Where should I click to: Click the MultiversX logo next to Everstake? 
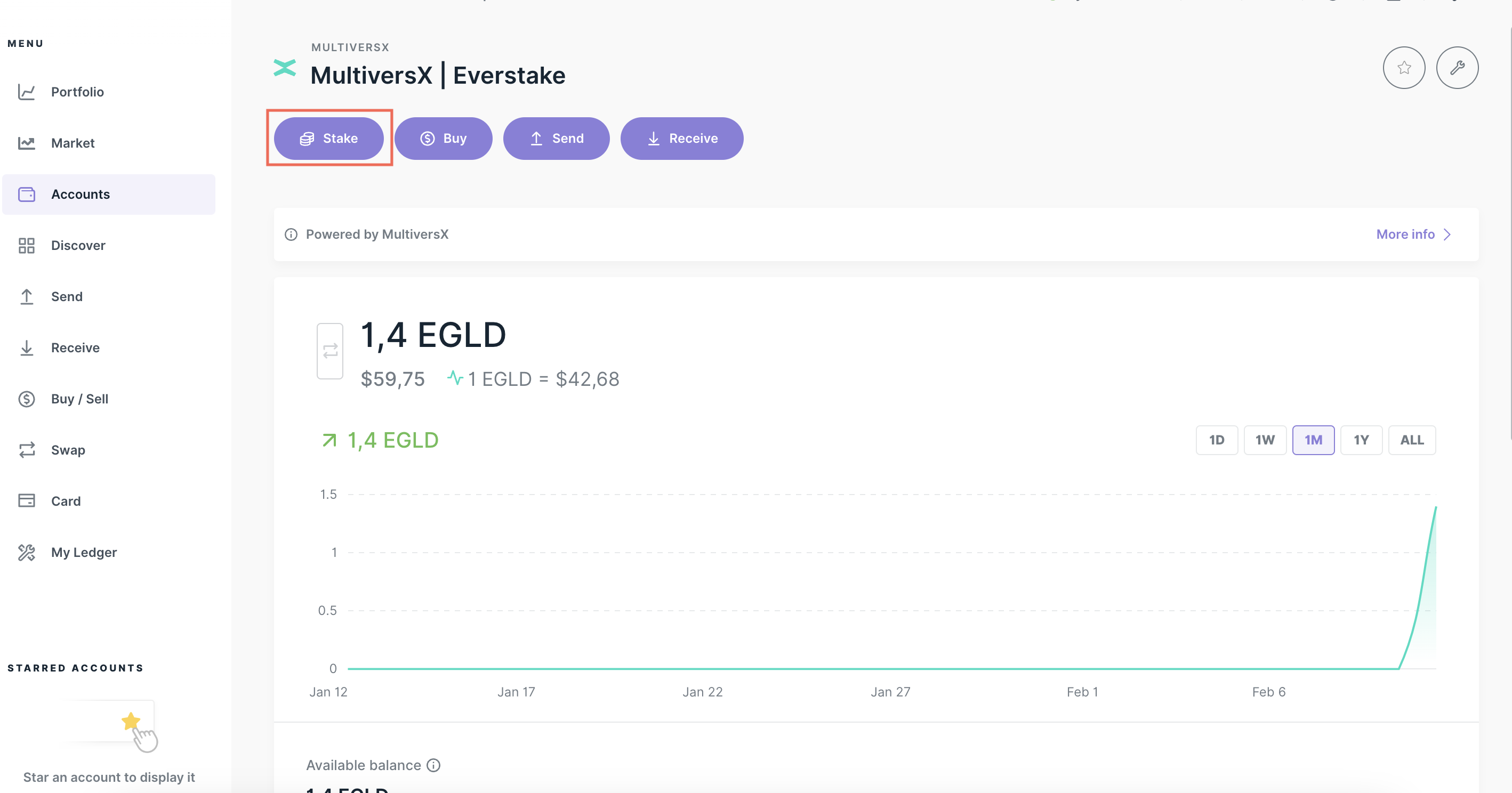pyautogui.click(x=285, y=68)
